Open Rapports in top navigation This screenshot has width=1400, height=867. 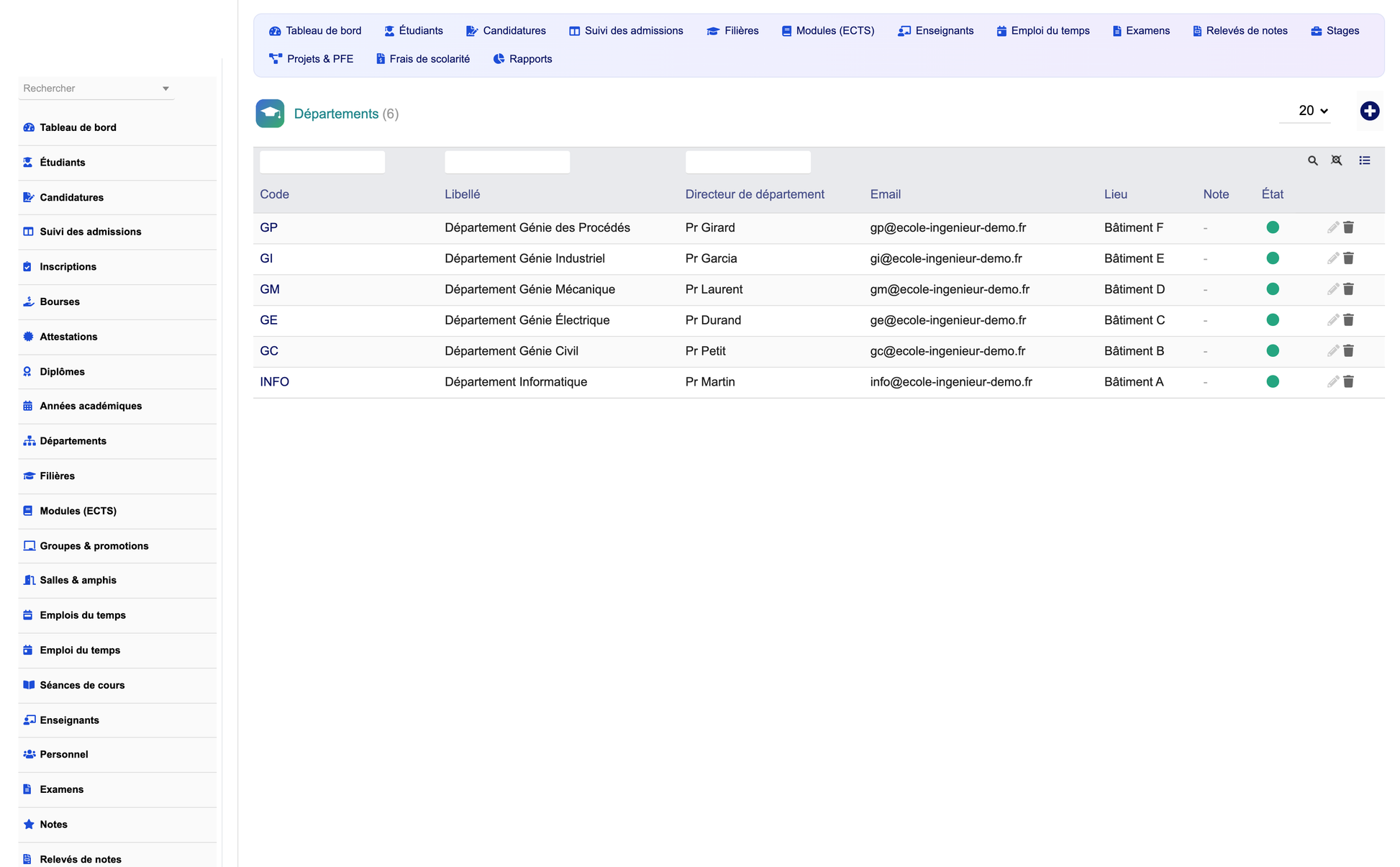[523, 59]
